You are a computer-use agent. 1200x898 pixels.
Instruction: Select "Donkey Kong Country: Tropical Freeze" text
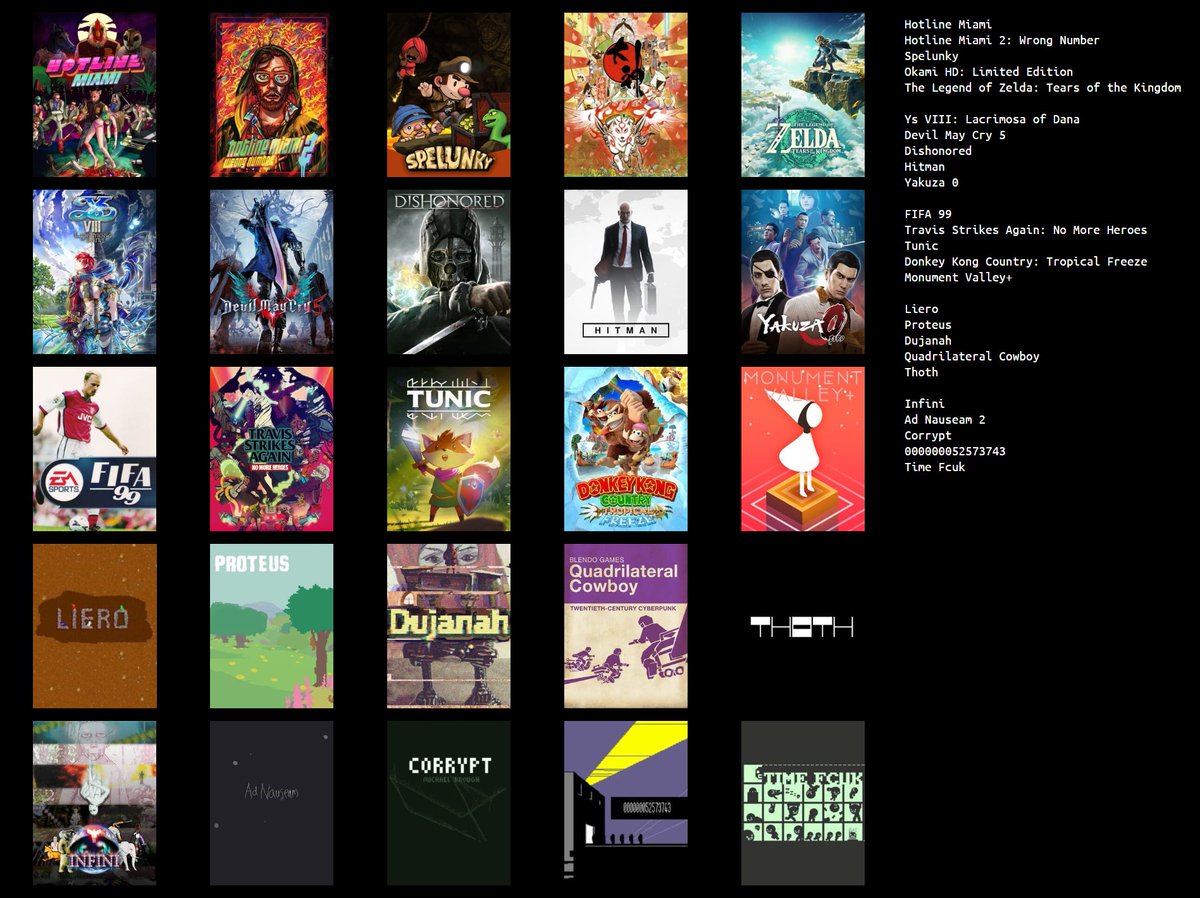coord(1026,262)
